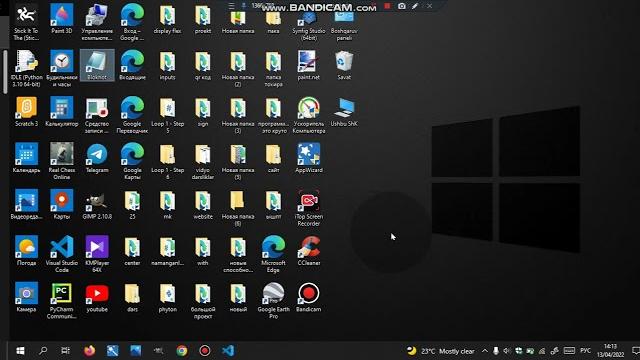Switch input language via РУС indicator
The height and width of the screenshot is (360, 640).
pos(585,351)
